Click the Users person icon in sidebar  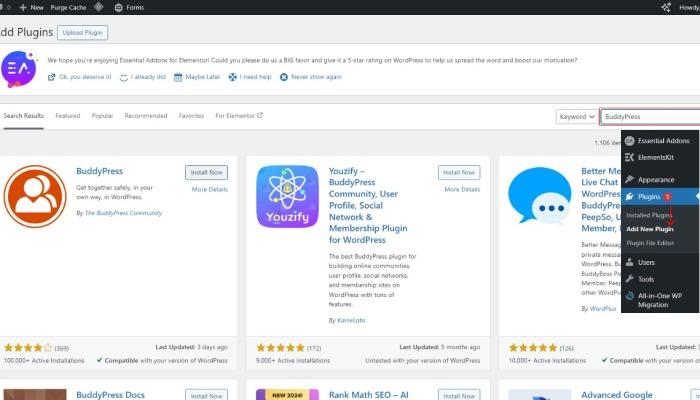[629, 262]
